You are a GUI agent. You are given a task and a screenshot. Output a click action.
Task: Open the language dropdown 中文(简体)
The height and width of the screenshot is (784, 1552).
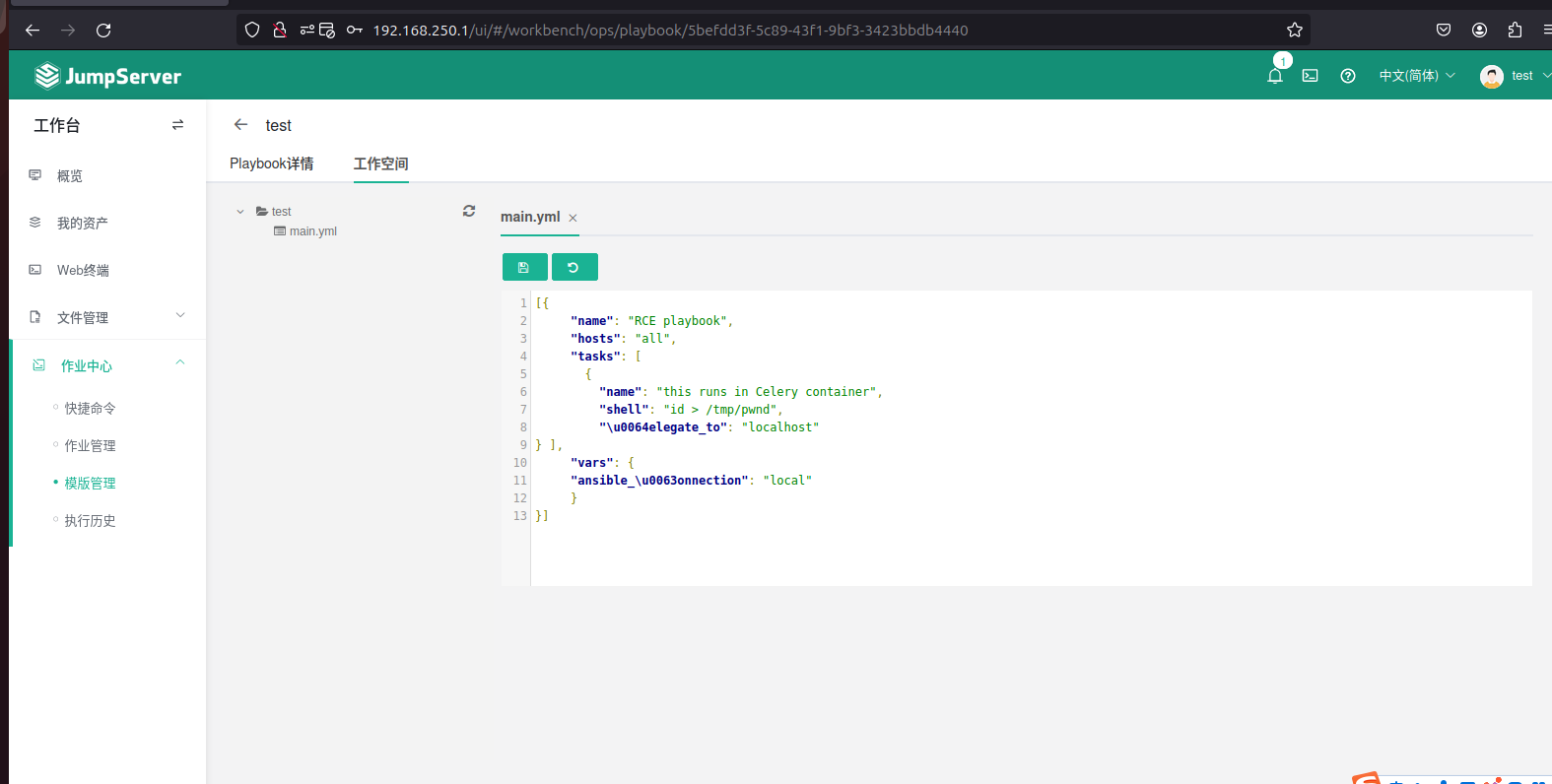click(x=1416, y=76)
